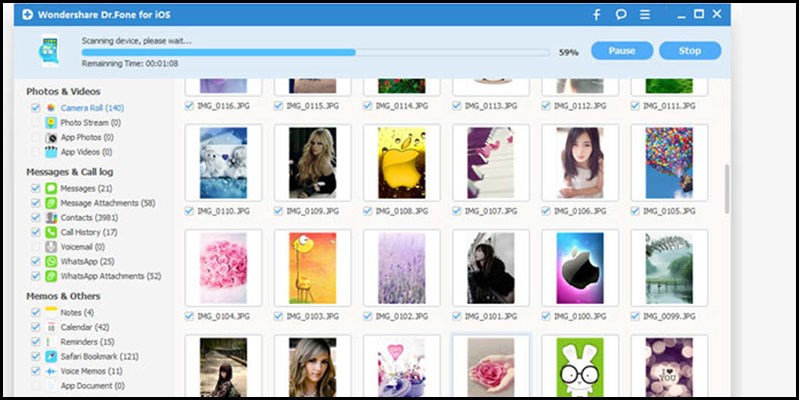Pause the device scan
This screenshot has height=400, width=800.
click(622, 51)
